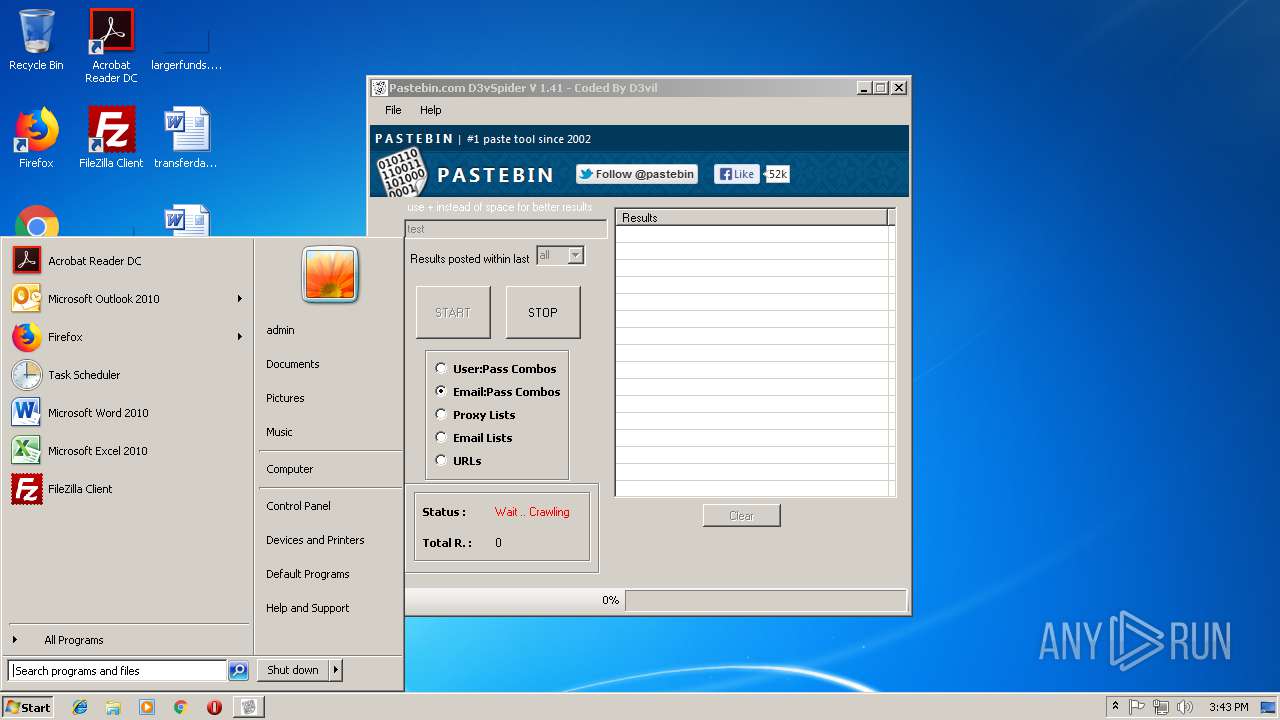Switch to D3vSpider app in the taskbar

pyautogui.click(x=248, y=707)
